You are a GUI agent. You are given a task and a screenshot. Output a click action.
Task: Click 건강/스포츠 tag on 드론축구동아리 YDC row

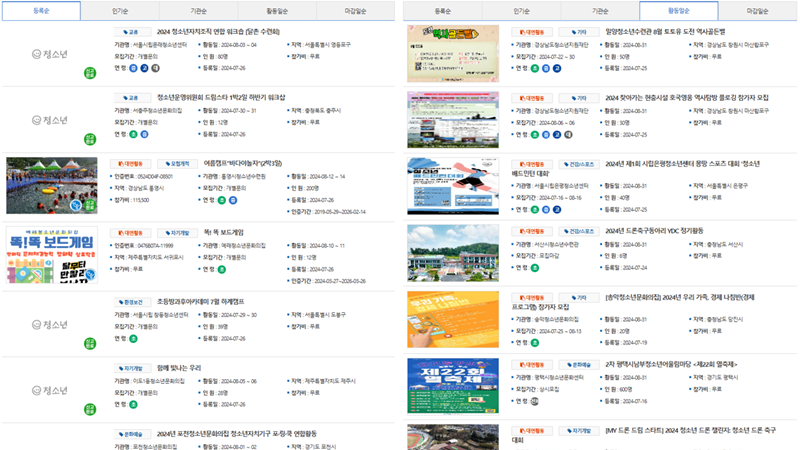tap(579, 231)
